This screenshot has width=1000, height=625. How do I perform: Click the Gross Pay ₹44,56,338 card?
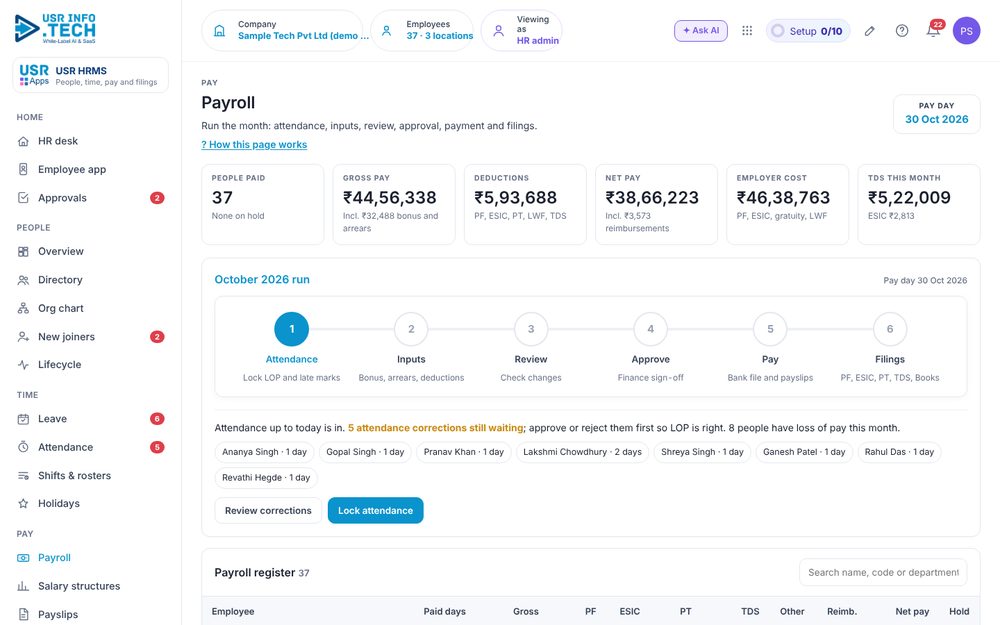[394, 204]
